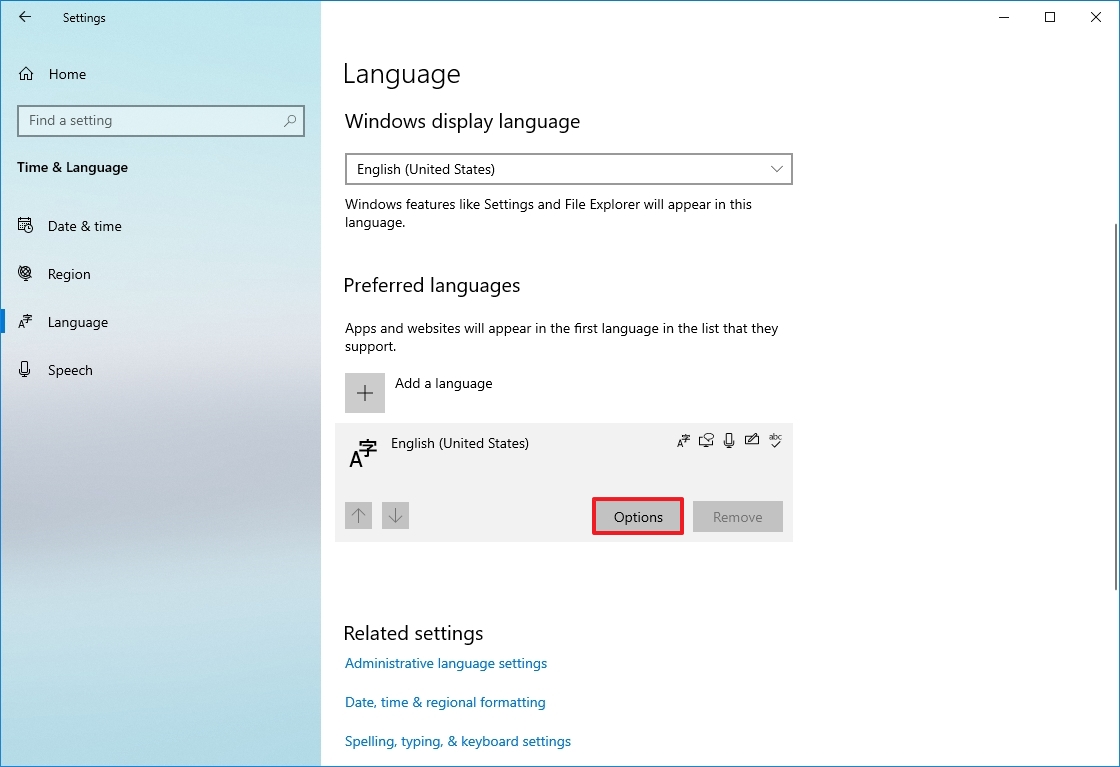Viewport: 1120px width, 767px height.
Task: Click the Time & Language heading
Action: [x=73, y=168]
